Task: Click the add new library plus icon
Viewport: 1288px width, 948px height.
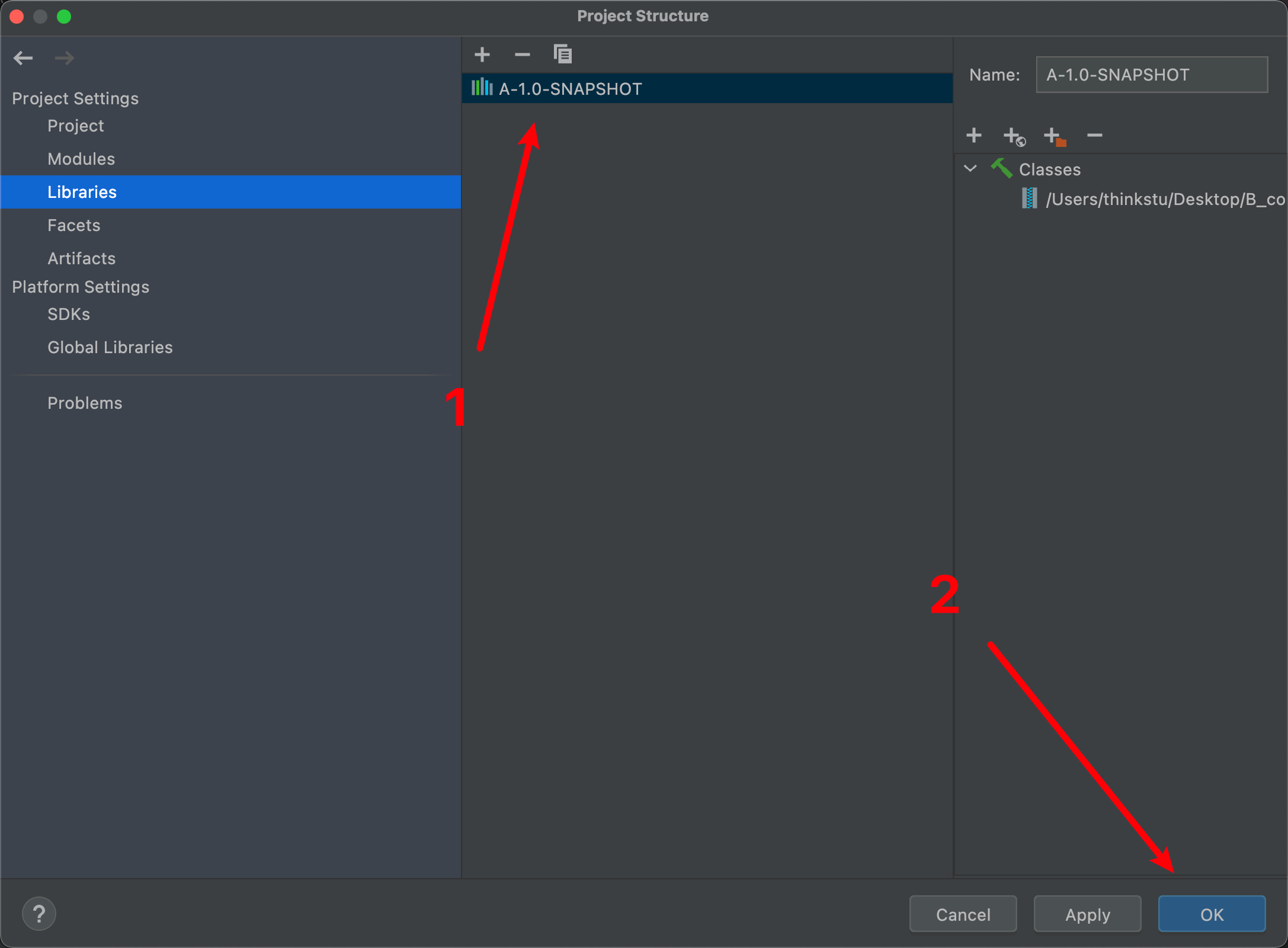Action: (x=482, y=55)
